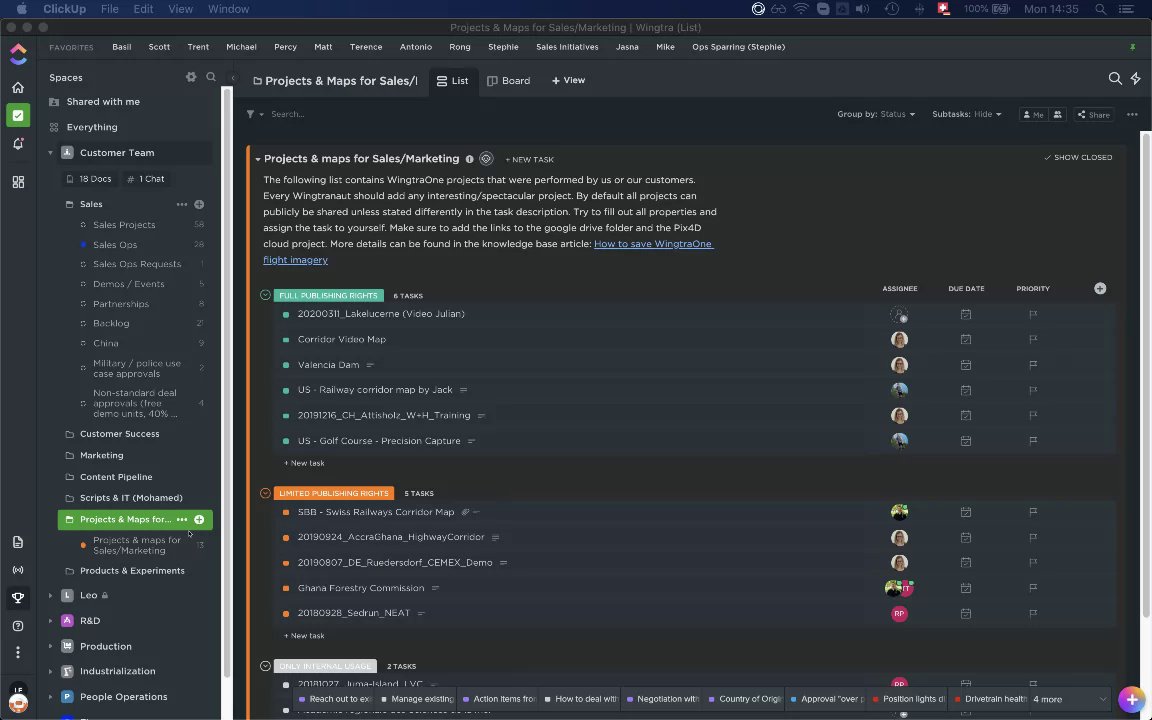This screenshot has height=720, width=1152.
Task: Collapse the Full Publishing Rights group
Action: click(265, 295)
